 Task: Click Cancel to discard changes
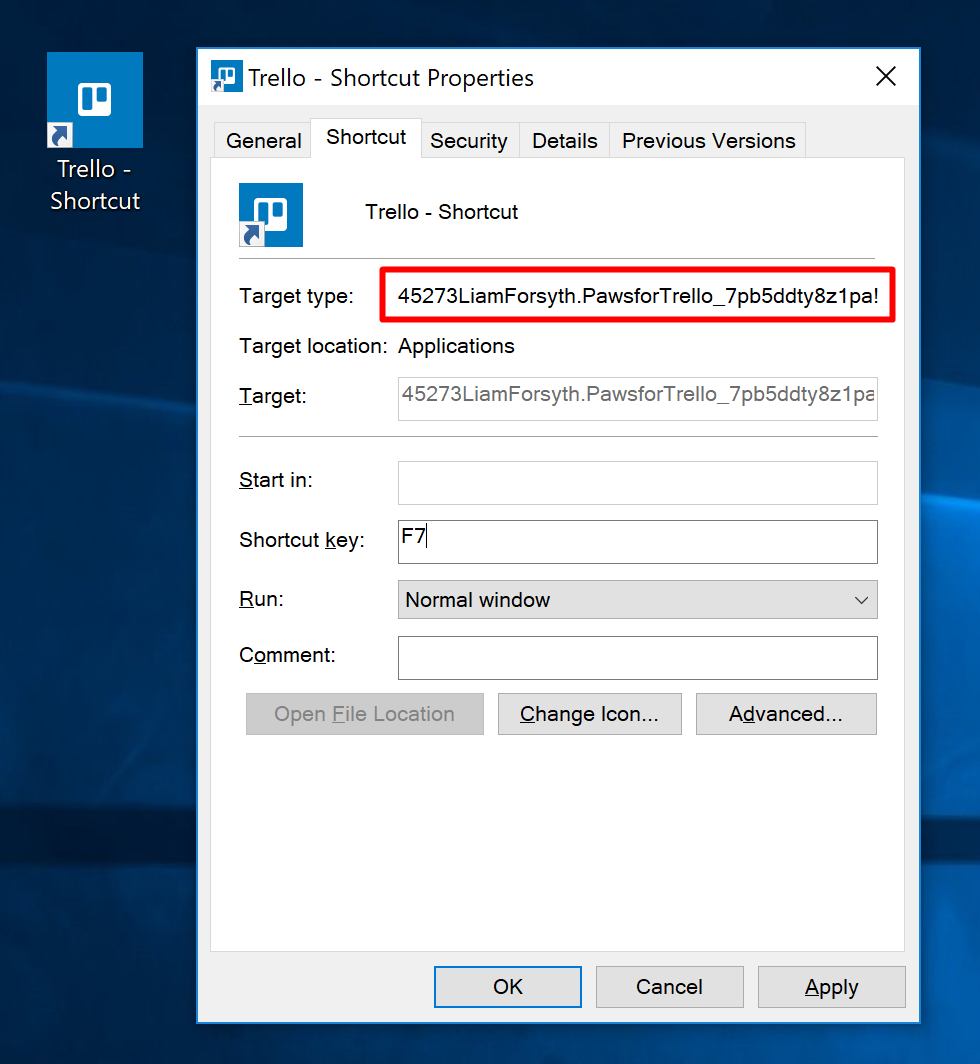coord(670,987)
